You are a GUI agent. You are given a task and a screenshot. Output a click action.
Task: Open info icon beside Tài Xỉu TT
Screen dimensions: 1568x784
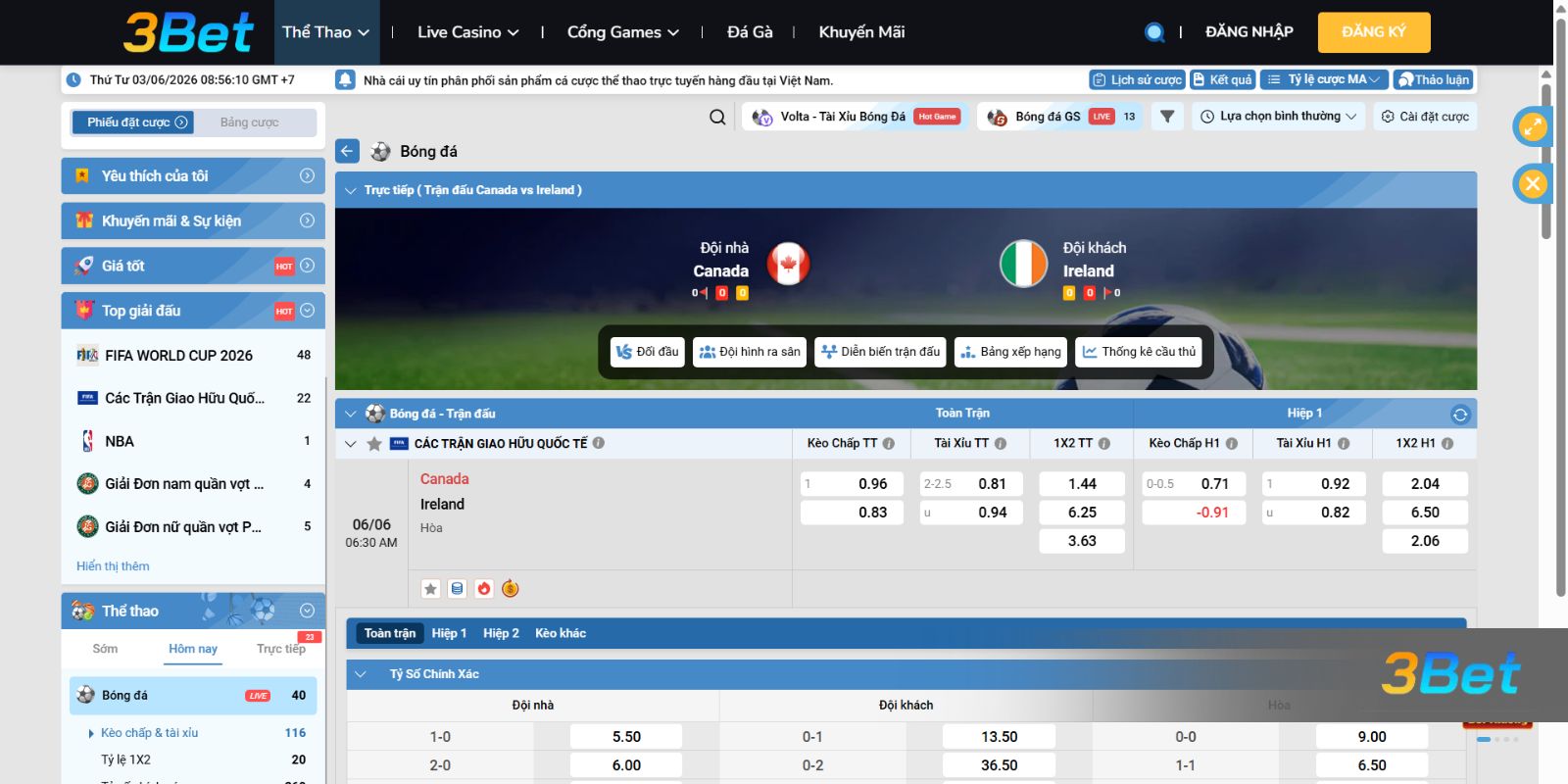pos(1001,443)
